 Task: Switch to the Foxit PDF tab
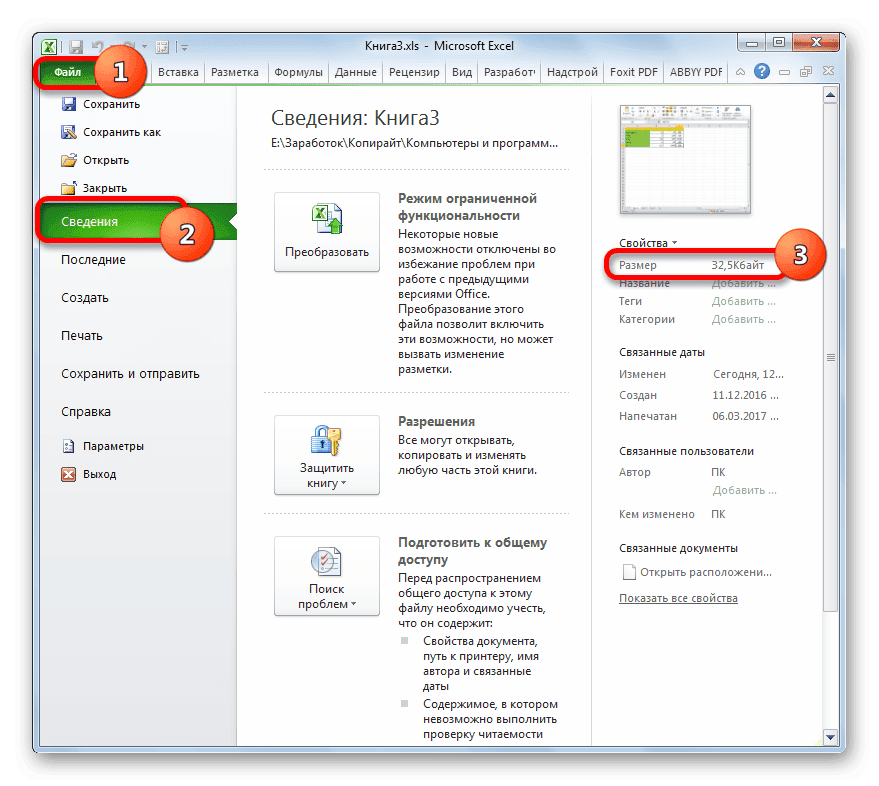click(633, 71)
